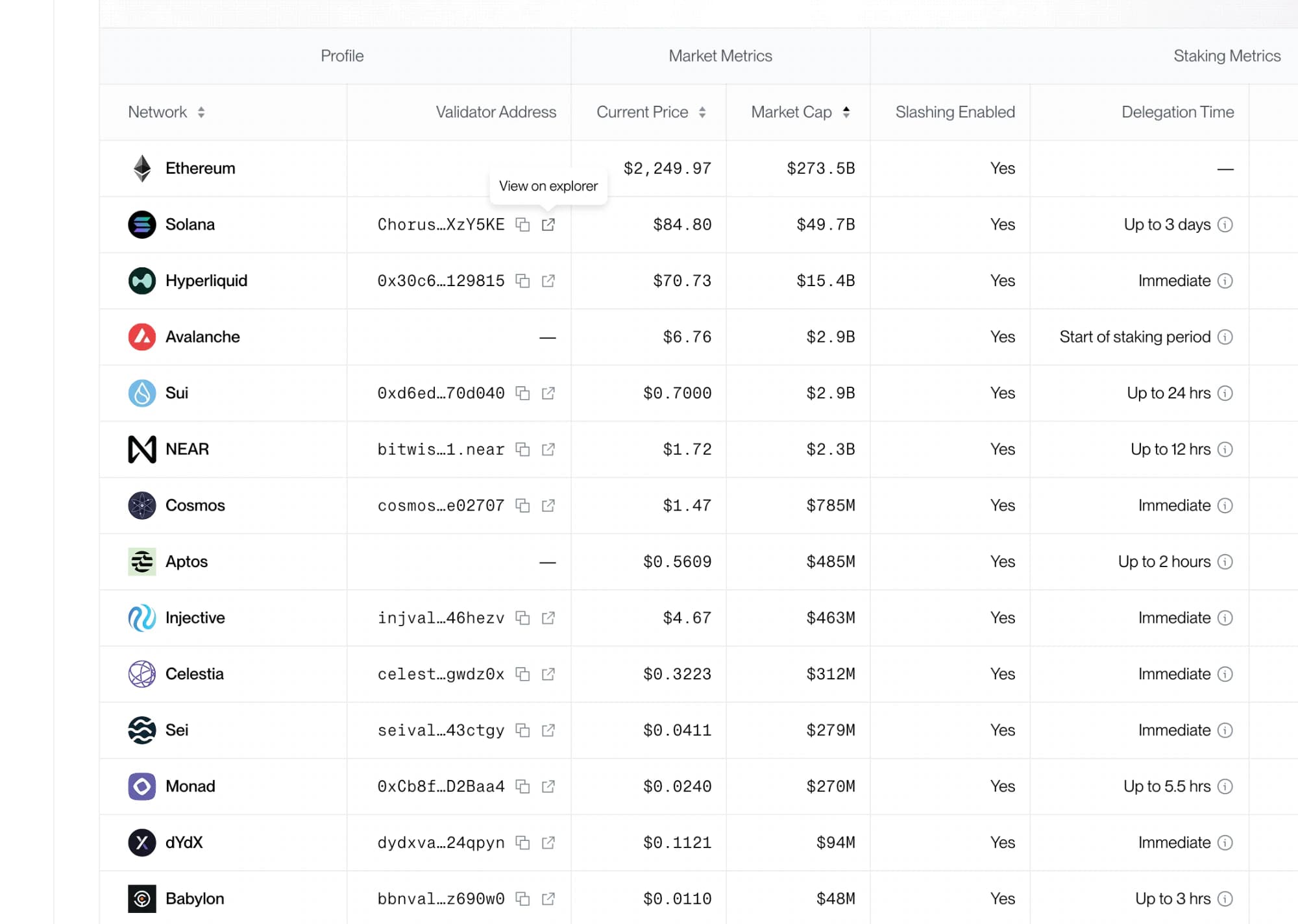Image resolution: width=1298 pixels, height=924 pixels.
Task: Open Celestia validator explorer link icon
Action: pyautogui.click(x=548, y=674)
